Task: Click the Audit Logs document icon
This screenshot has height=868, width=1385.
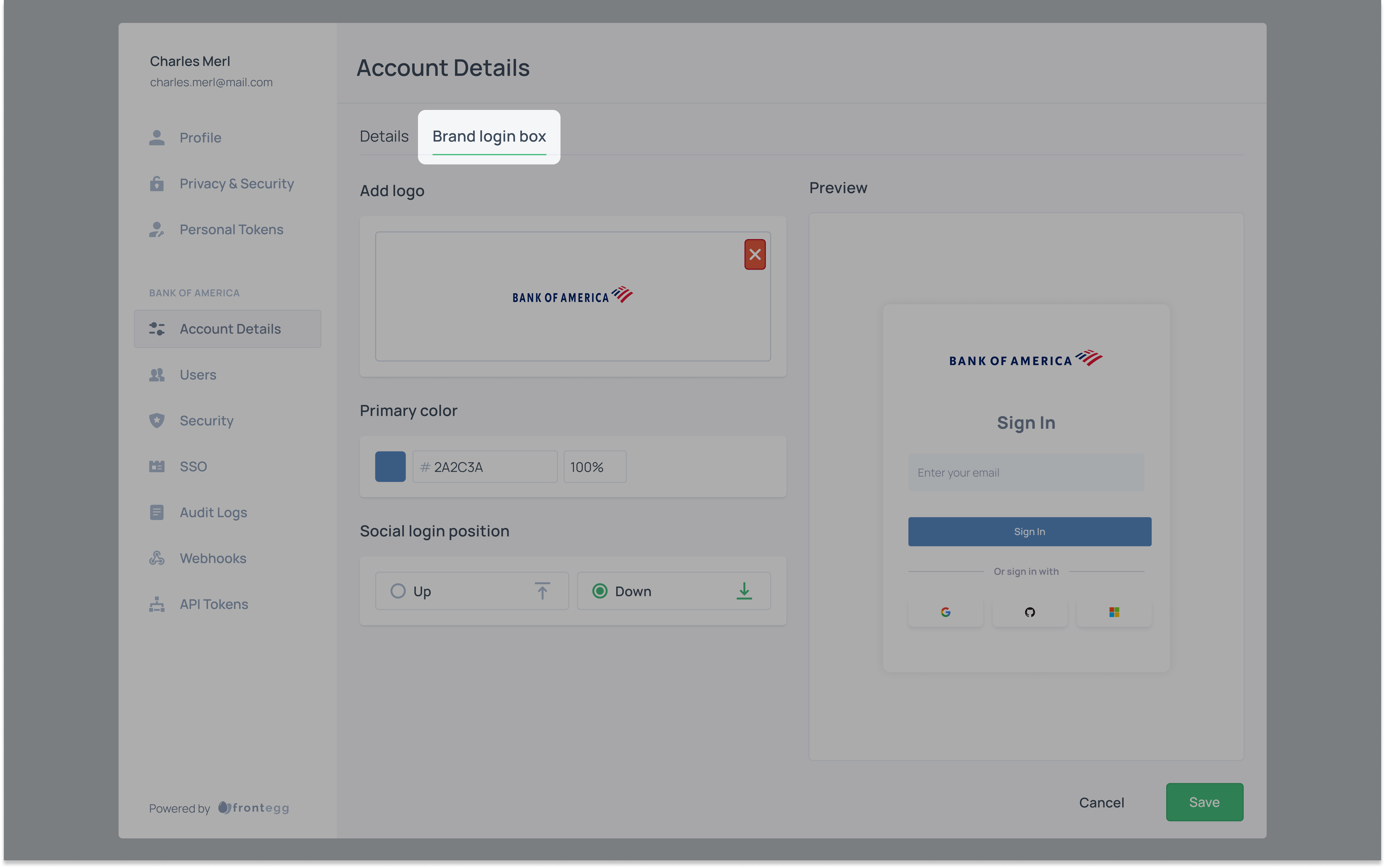Action: (x=157, y=513)
